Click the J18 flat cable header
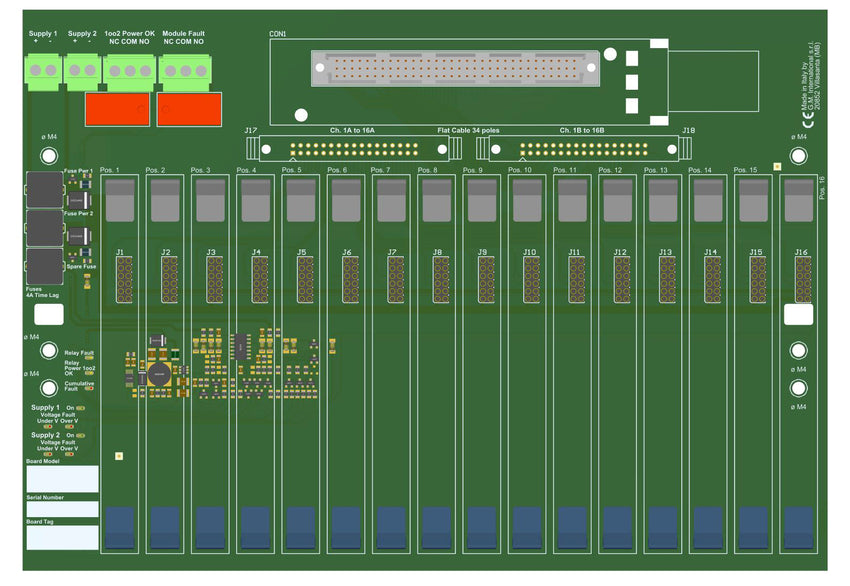This screenshot has width=850, height=586. (582, 149)
